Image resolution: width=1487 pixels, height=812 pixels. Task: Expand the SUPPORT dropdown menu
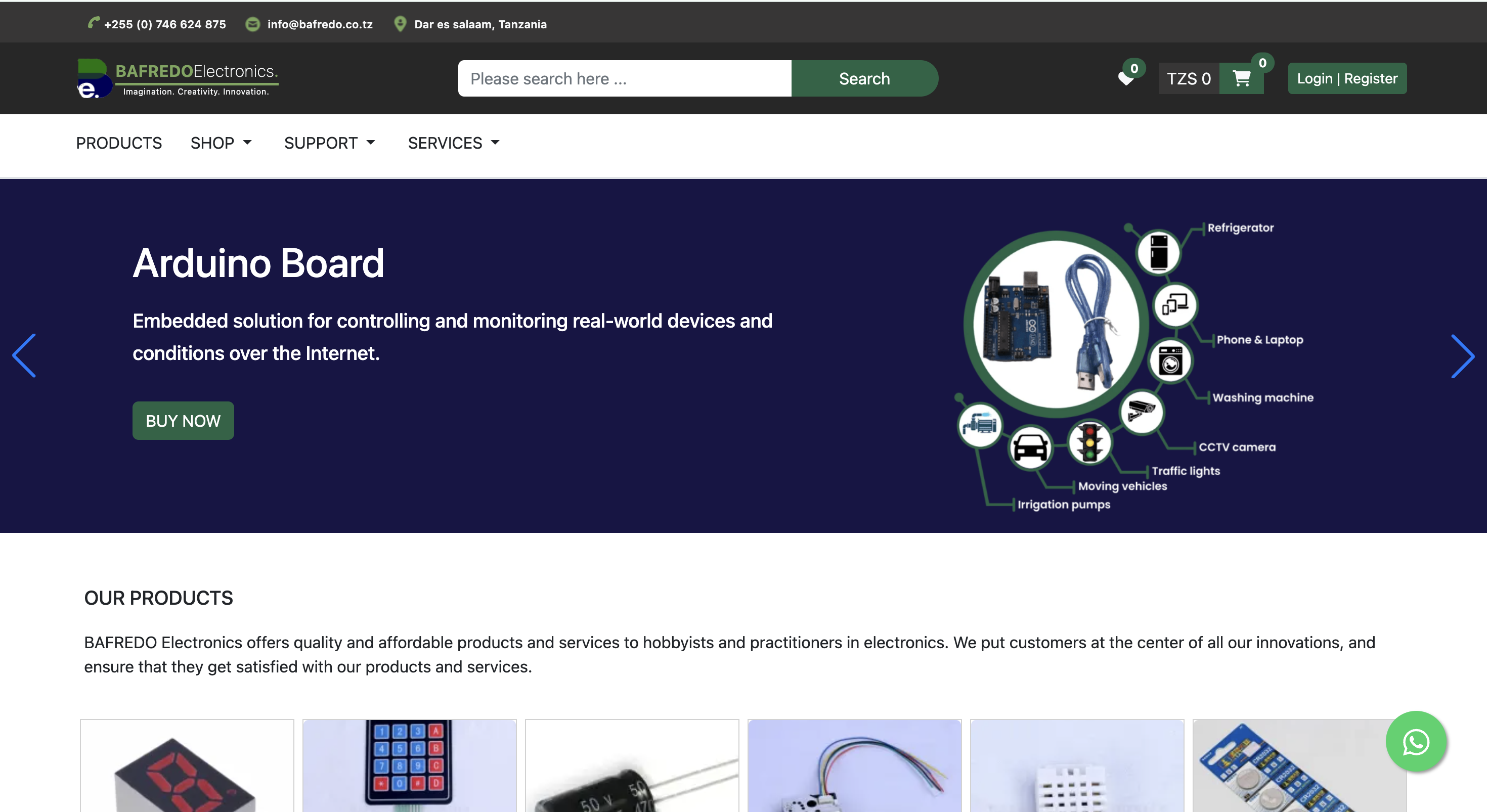(330, 143)
